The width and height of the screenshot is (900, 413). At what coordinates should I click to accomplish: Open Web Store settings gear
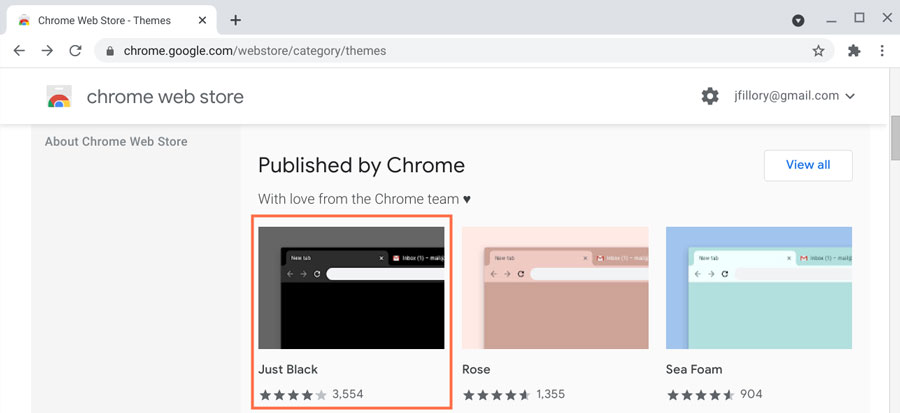[710, 96]
